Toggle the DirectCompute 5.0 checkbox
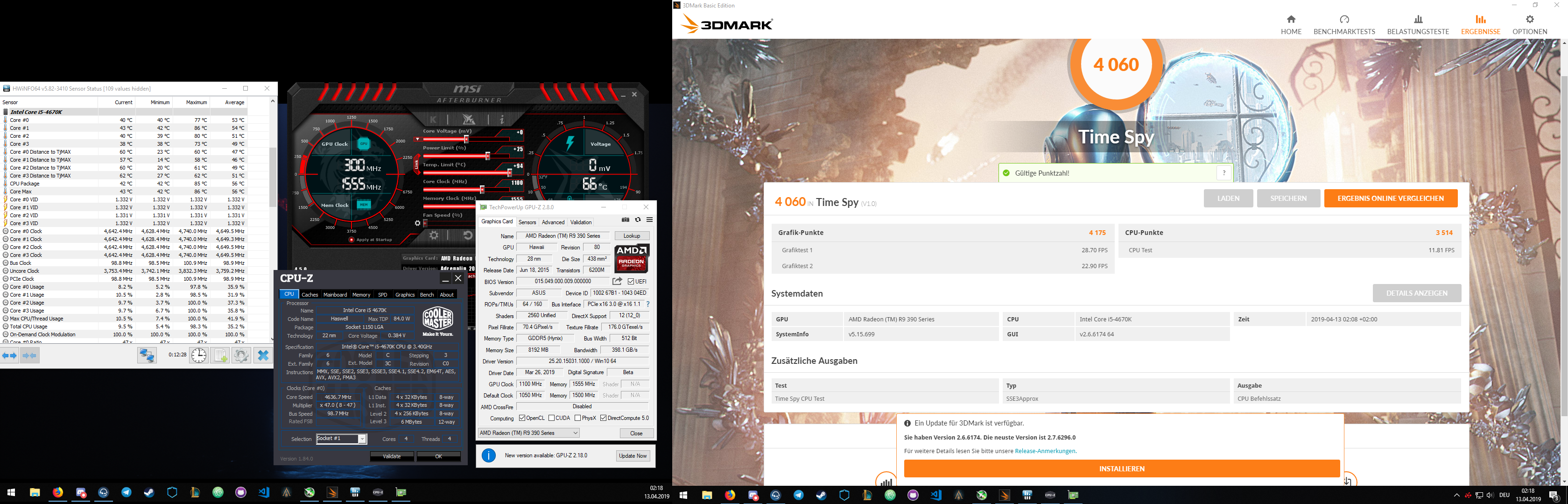1568x504 pixels. pyautogui.click(x=603, y=418)
